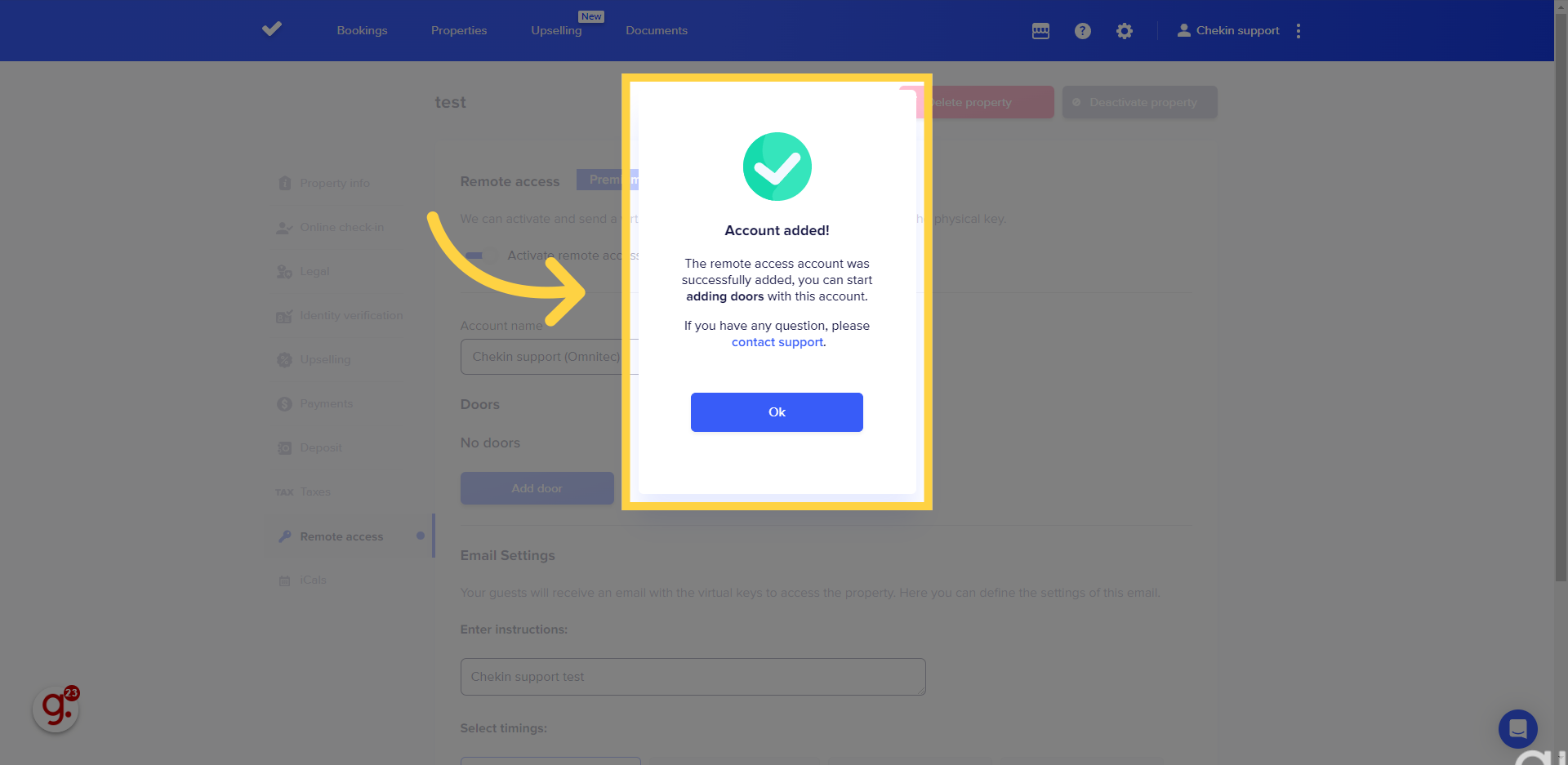Open the Upselling navigation tab
Image resolution: width=1568 pixels, height=765 pixels.
point(556,31)
